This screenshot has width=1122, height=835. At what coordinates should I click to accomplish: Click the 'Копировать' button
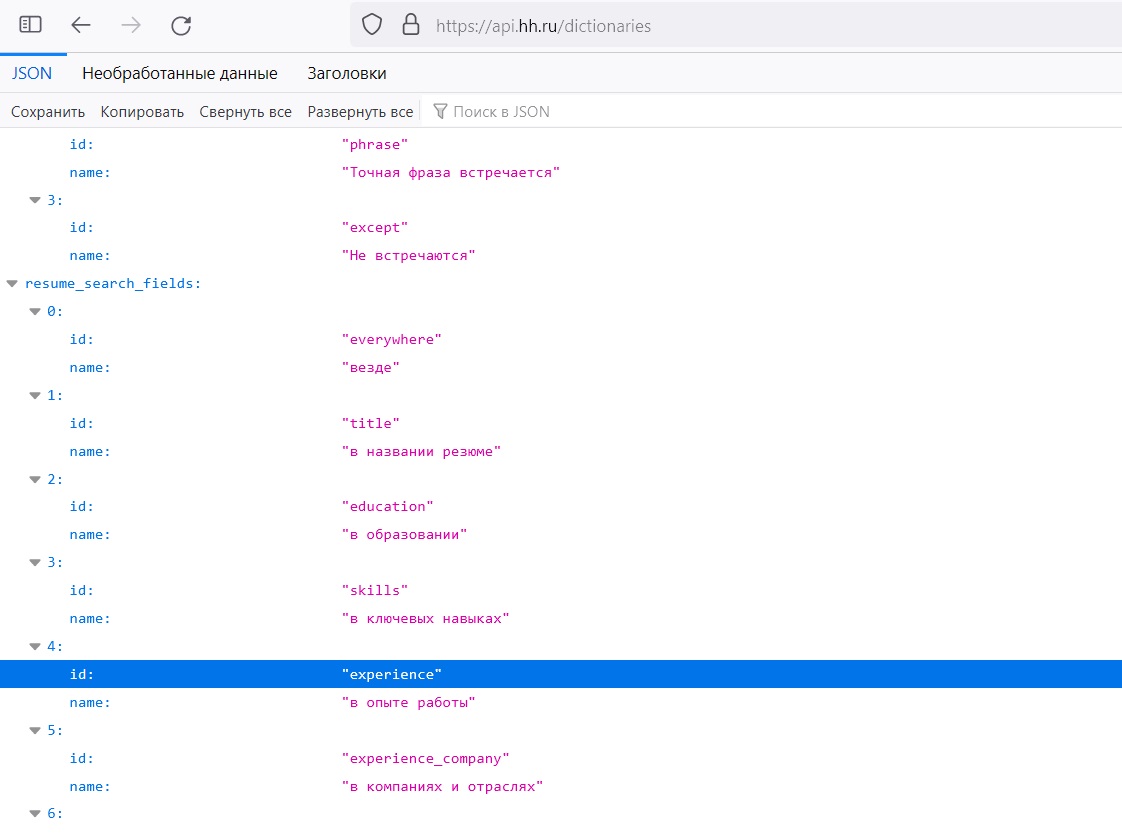tap(142, 112)
